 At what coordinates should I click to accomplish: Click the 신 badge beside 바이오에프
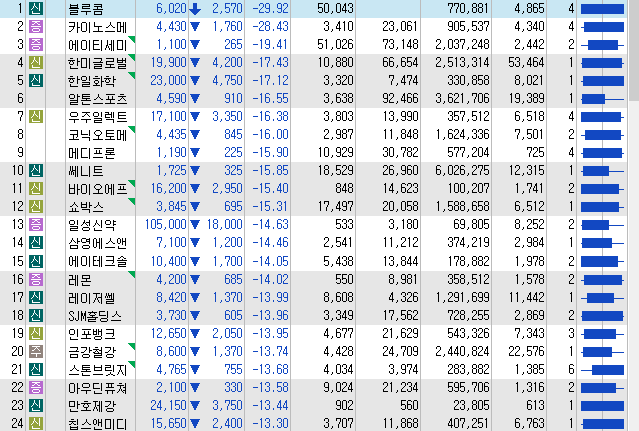[36, 189]
